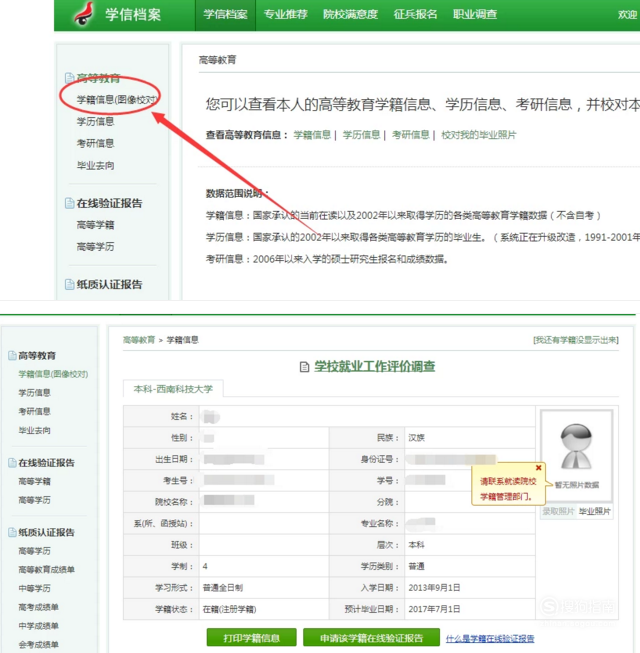Open green 学籍信息 link after 查看高等教育信息
The image size is (640, 653).
click(312, 135)
